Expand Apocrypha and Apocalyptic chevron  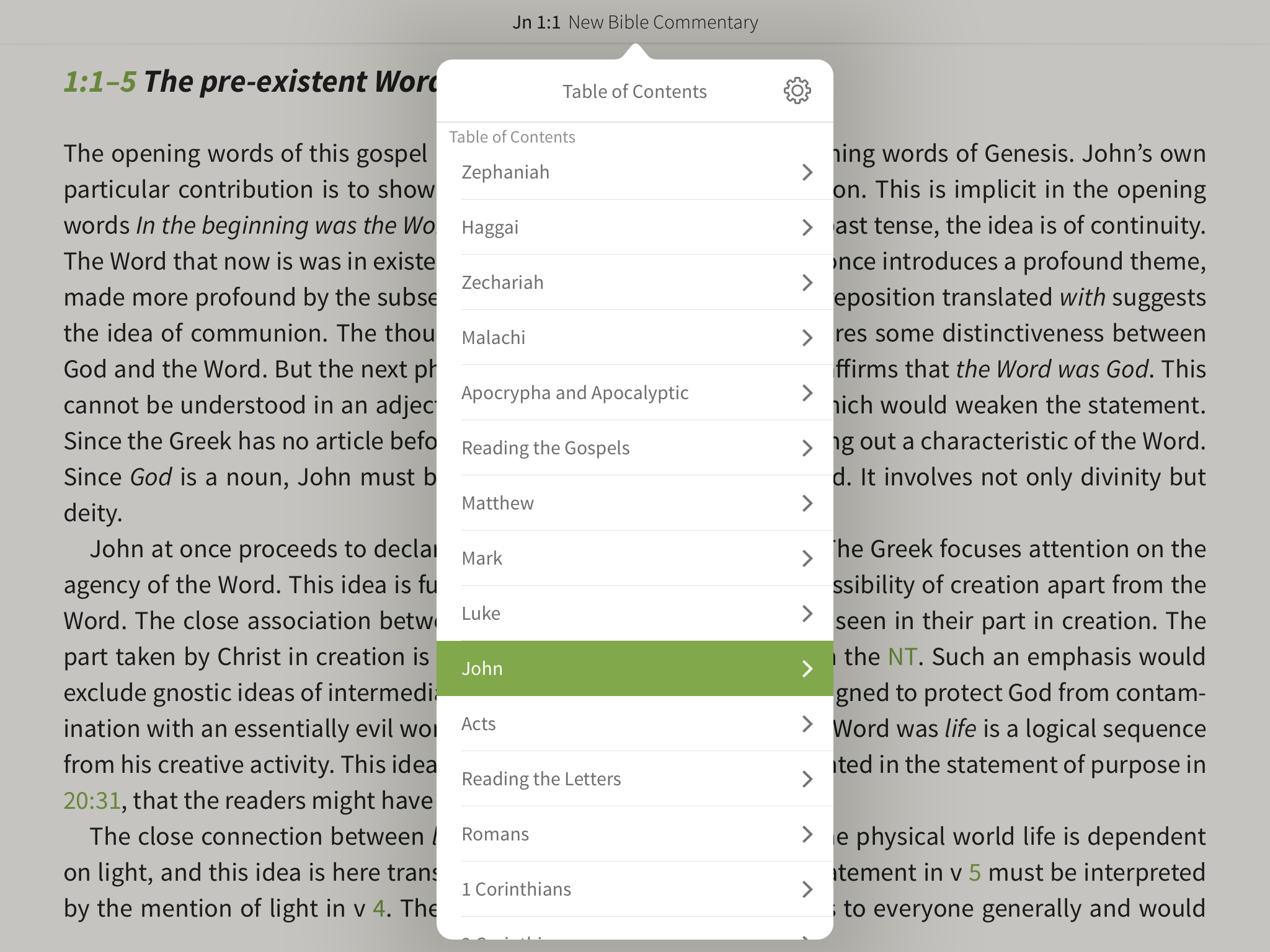pyautogui.click(x=807, y=393)
